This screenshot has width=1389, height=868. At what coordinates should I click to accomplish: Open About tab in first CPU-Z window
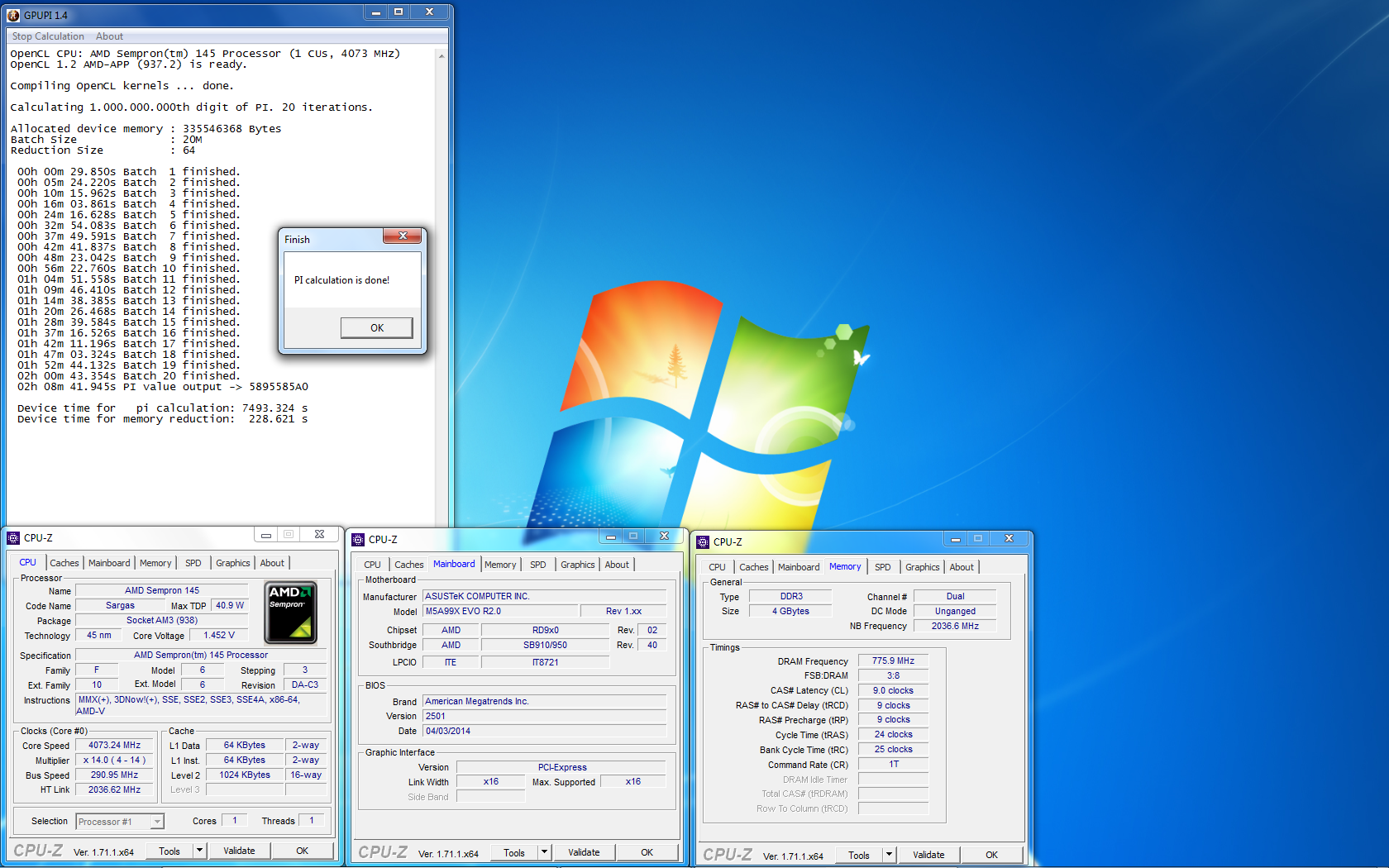[x=272, y=563]
